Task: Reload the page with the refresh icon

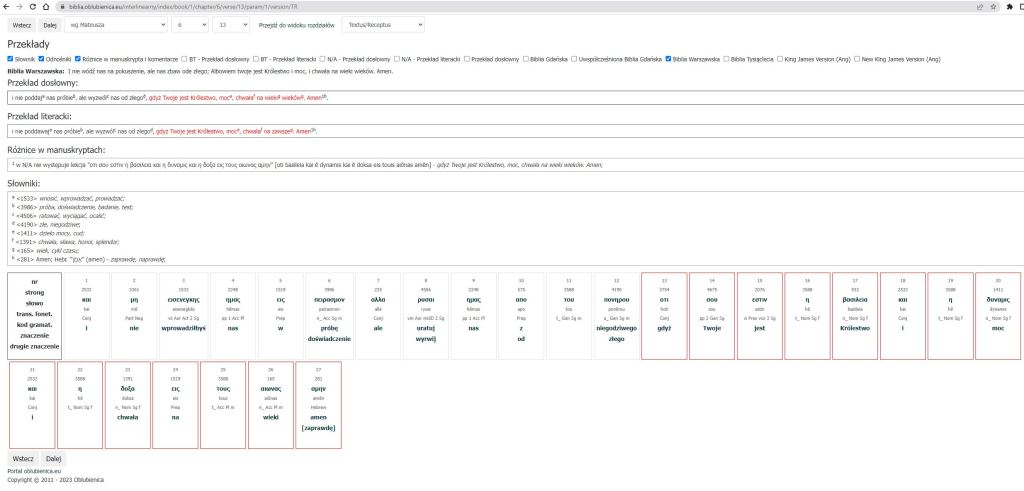Action: click(x=31, y=6)
